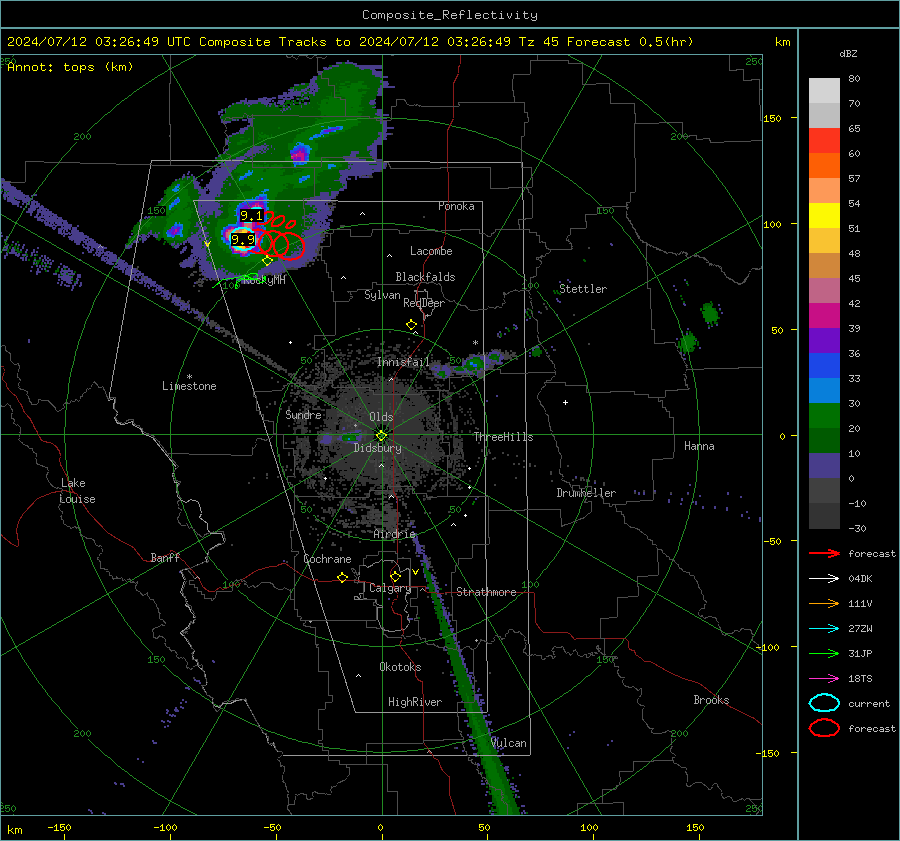Click the Lake Louise label
The width and height of the screenshot is (900, 841).
tap(77, 491)
